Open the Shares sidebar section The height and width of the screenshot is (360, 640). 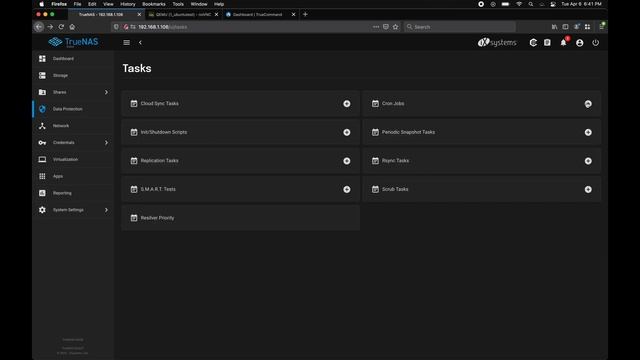(73, 92)
